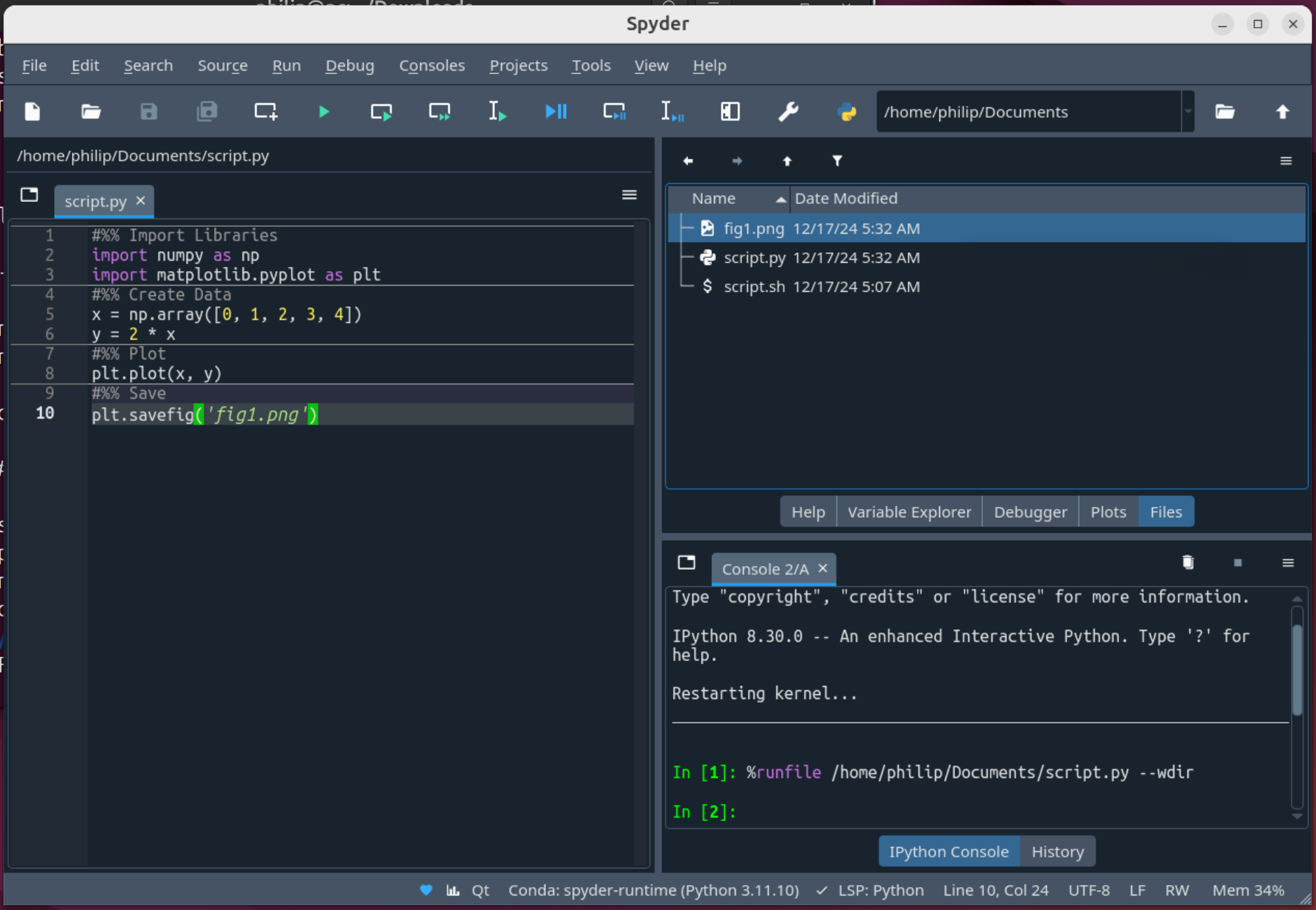Run file with the green play icon
This screenshot has height=910, width=1316.
click(323, 111)
